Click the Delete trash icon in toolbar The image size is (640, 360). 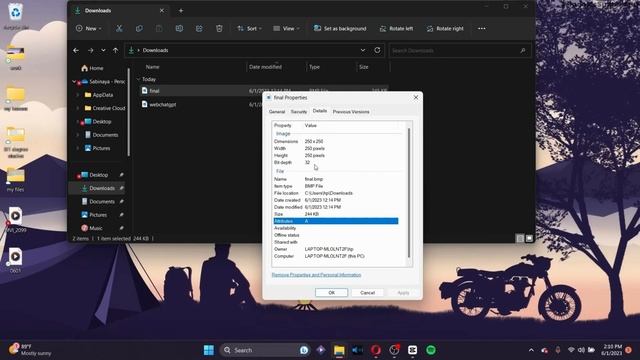219,29
